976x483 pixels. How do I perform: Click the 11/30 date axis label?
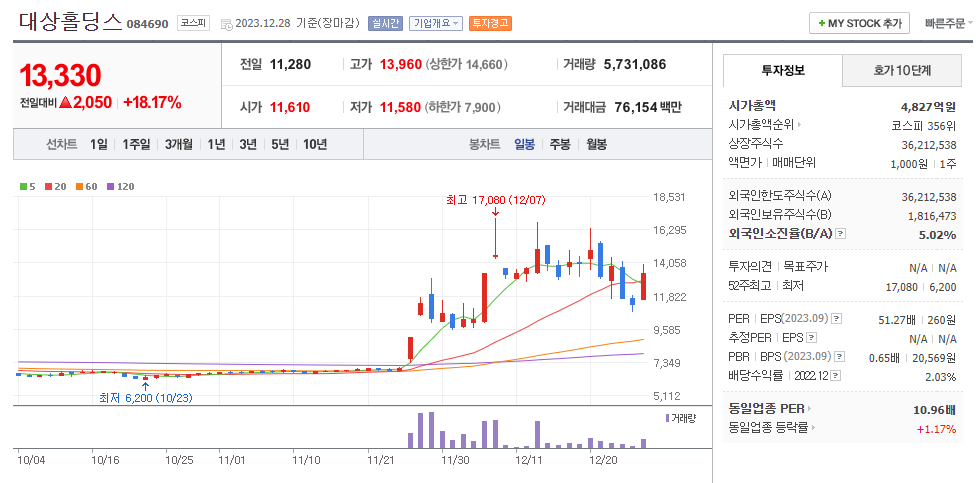point(455,461)
